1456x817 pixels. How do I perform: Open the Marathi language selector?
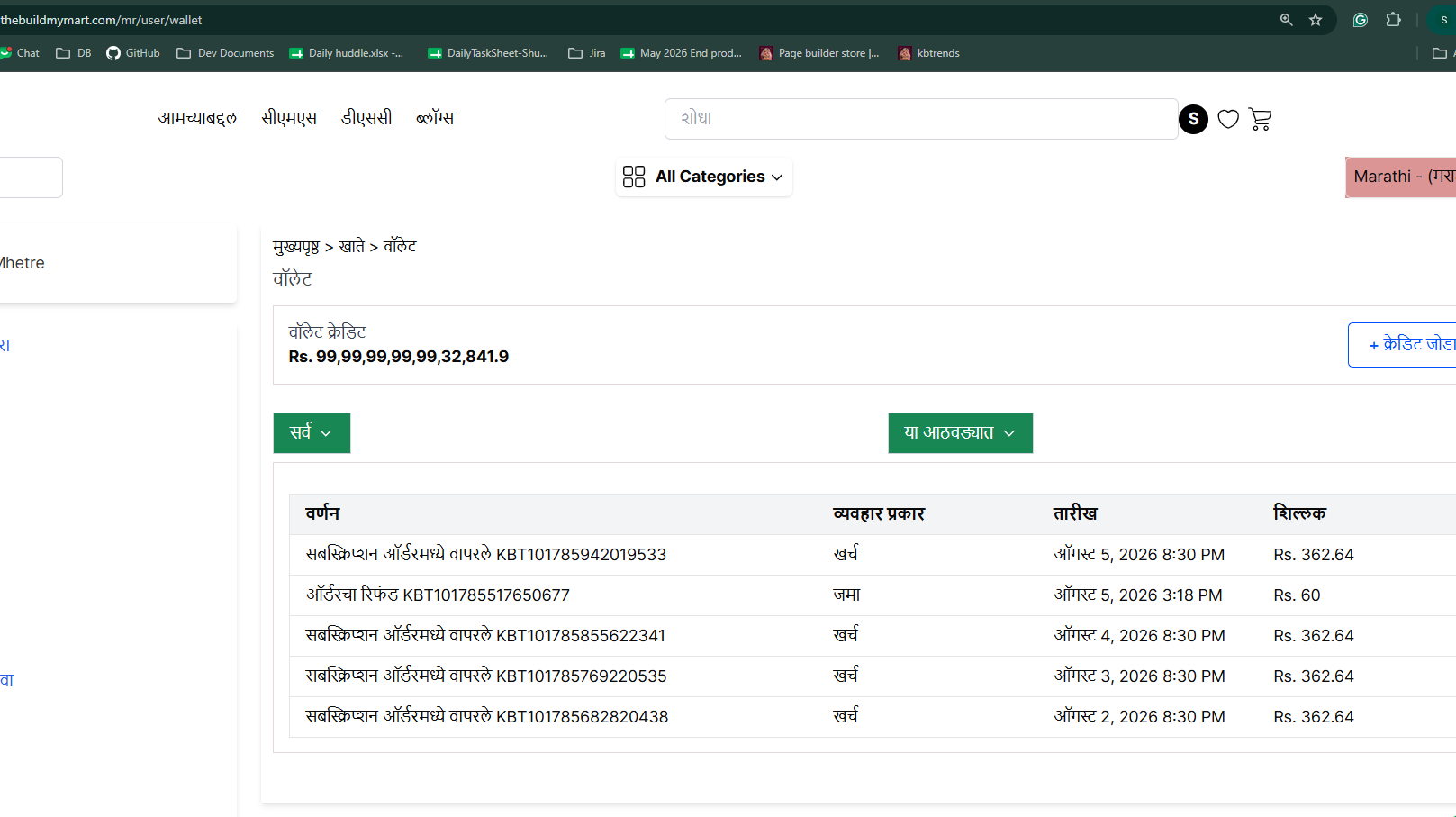(1401, 177)
